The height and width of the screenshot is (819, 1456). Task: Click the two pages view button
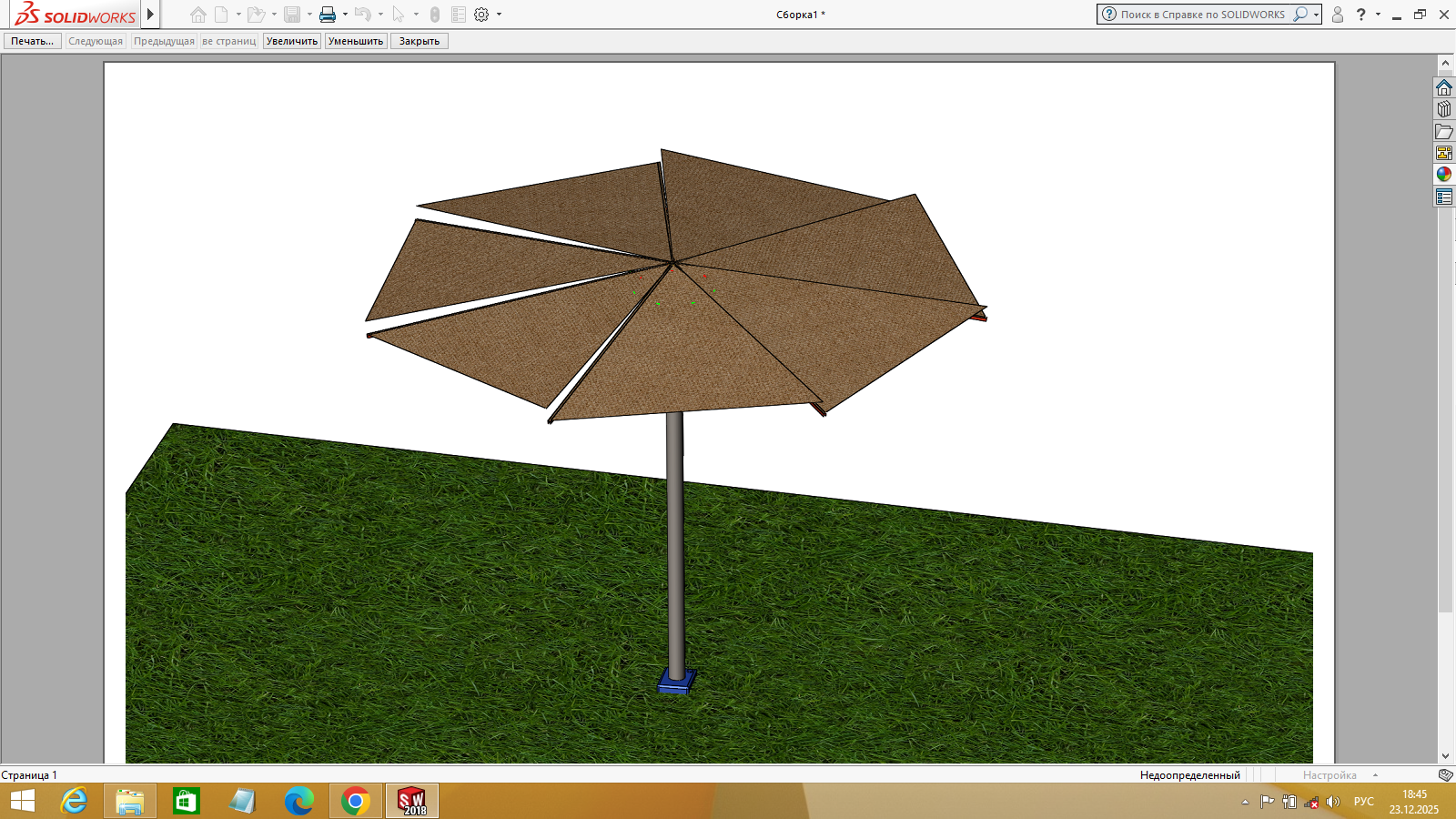pyautogui.click(x=229, y=41)
